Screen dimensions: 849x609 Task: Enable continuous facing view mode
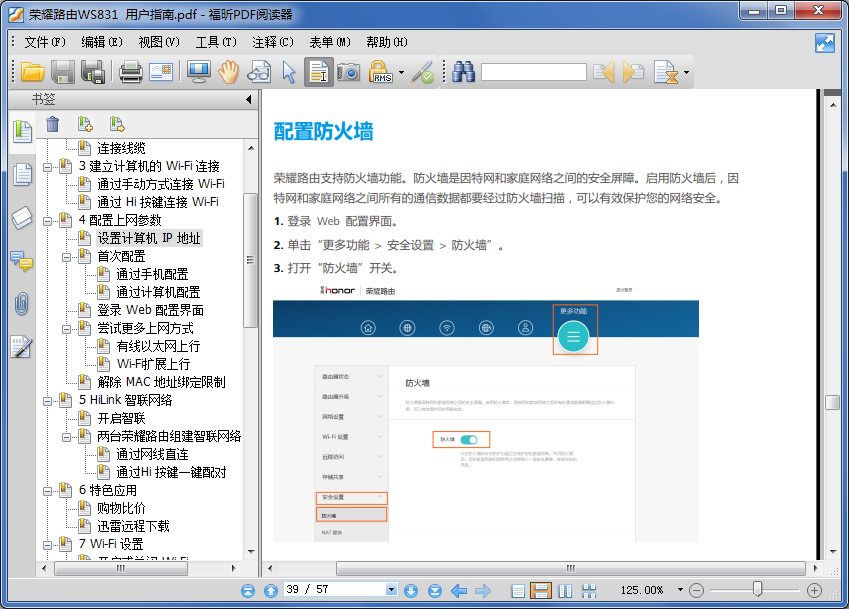589,591
